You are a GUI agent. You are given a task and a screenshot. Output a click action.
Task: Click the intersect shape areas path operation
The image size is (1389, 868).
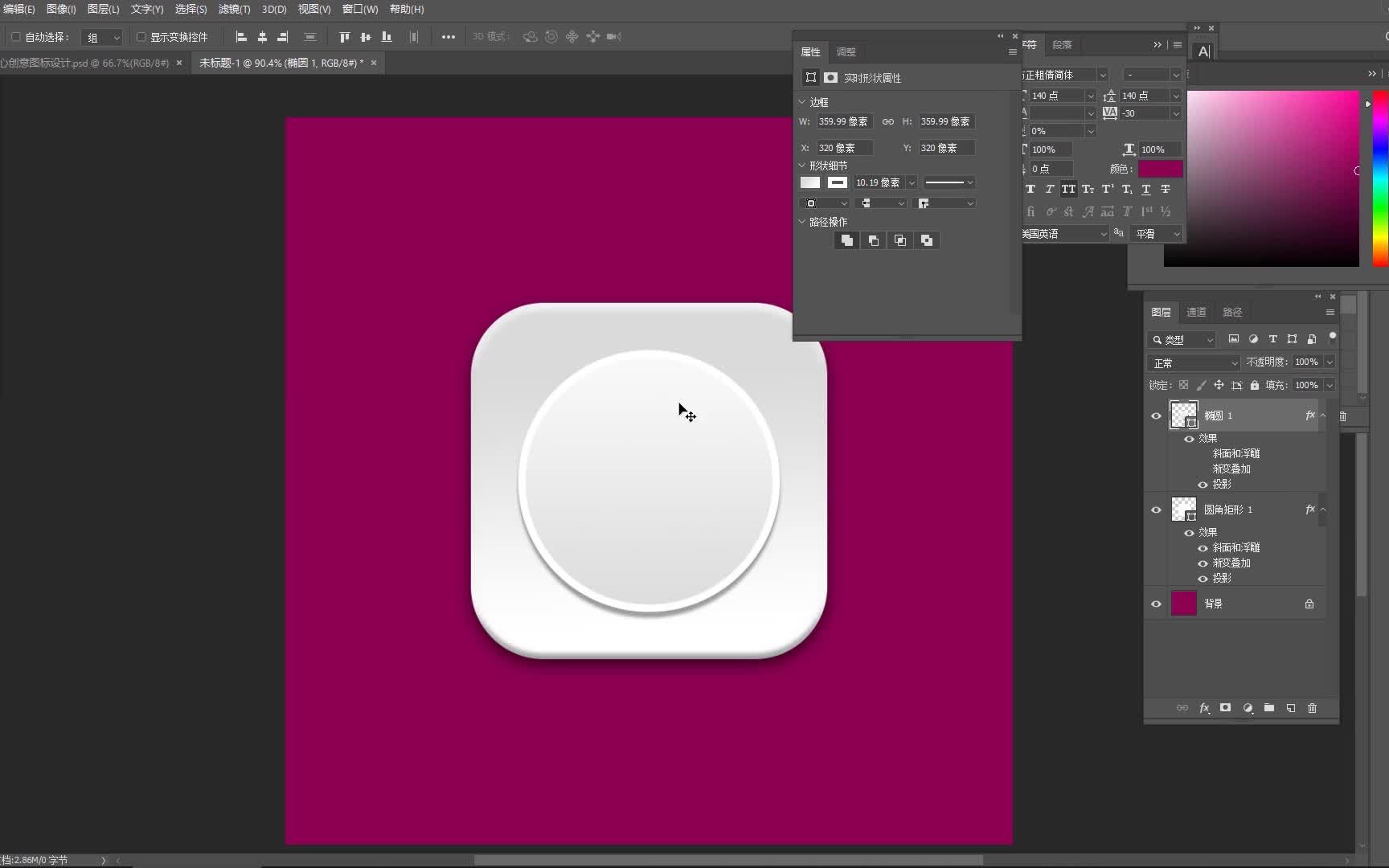pyautogui.click(x=900, y=240)
